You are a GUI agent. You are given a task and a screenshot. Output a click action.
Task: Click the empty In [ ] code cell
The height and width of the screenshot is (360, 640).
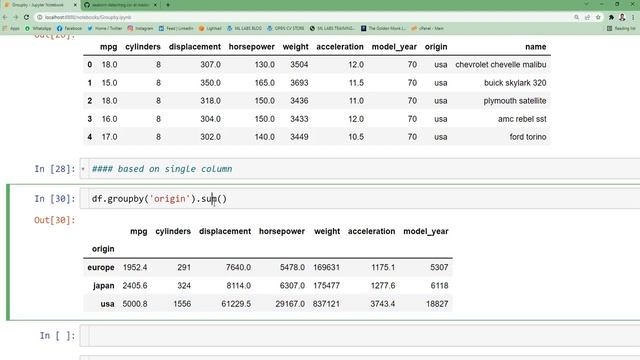click(360, 336)
